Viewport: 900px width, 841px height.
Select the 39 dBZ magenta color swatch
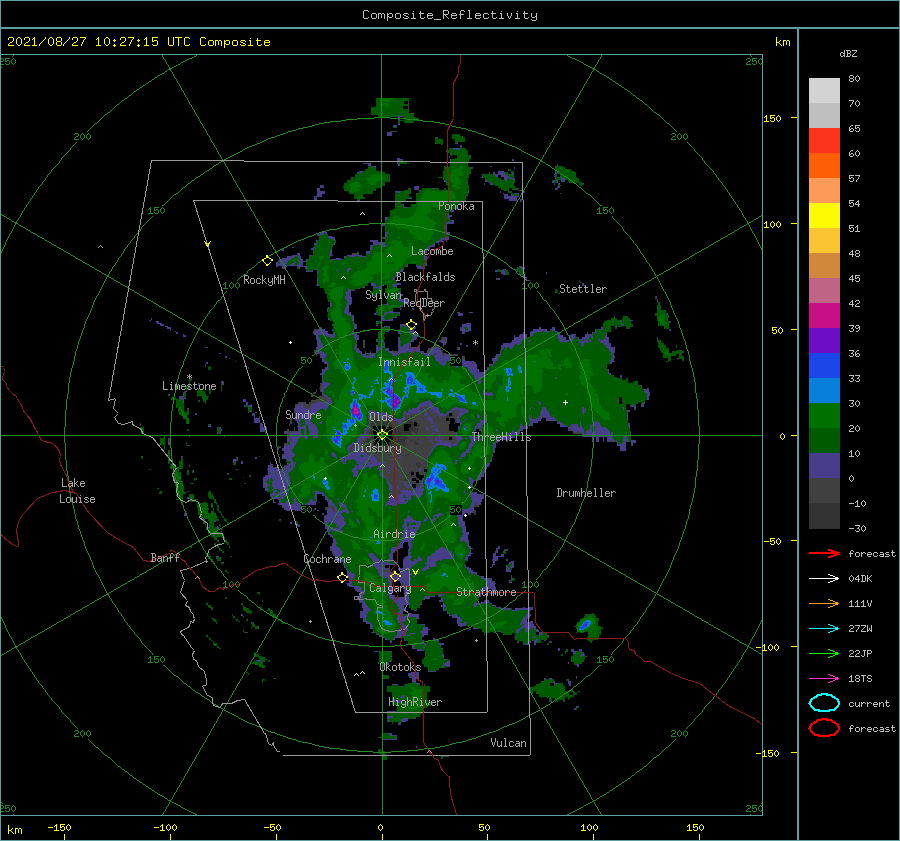824,315
